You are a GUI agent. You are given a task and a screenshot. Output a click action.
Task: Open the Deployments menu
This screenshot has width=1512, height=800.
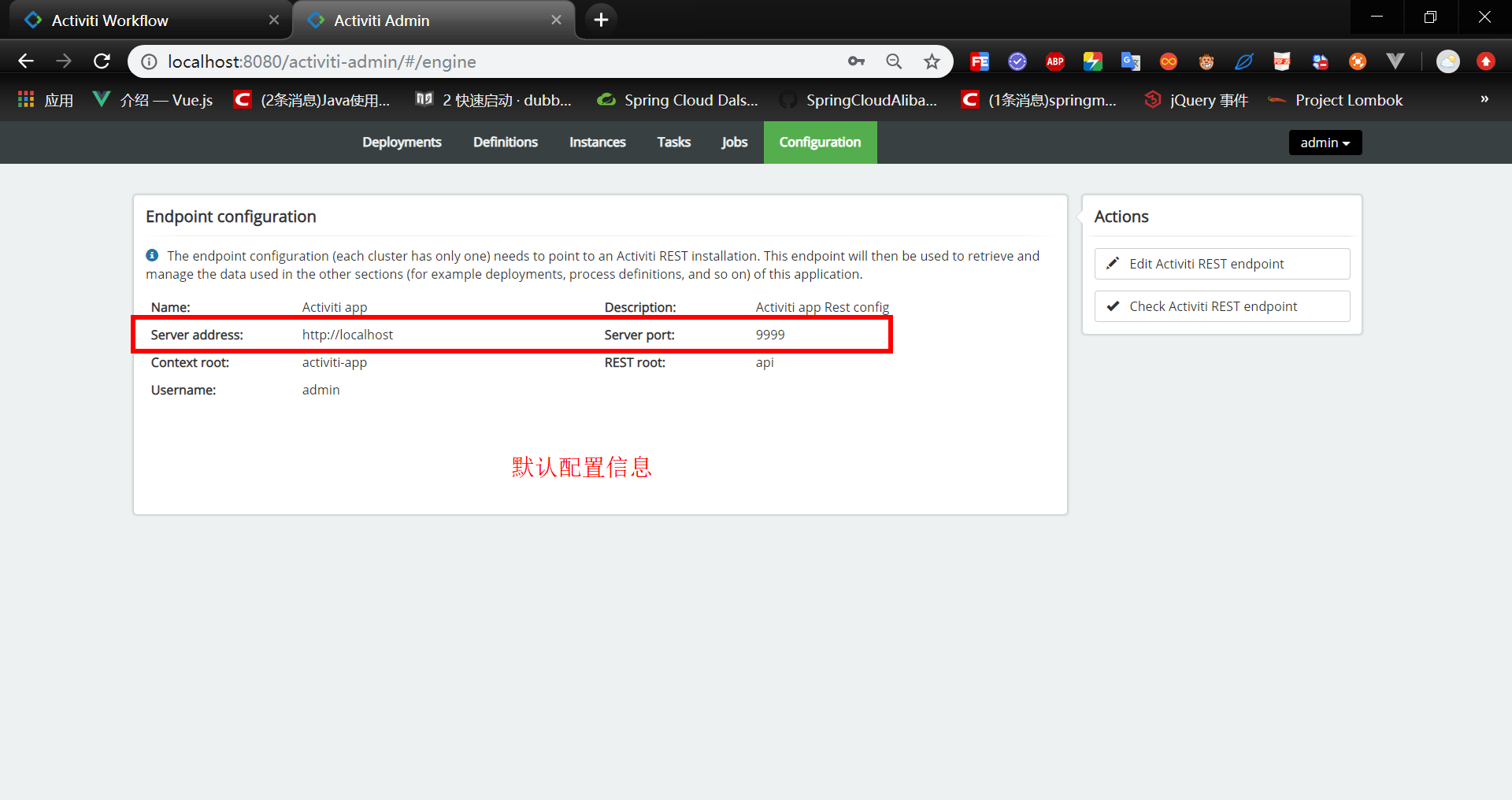(402, 143)
